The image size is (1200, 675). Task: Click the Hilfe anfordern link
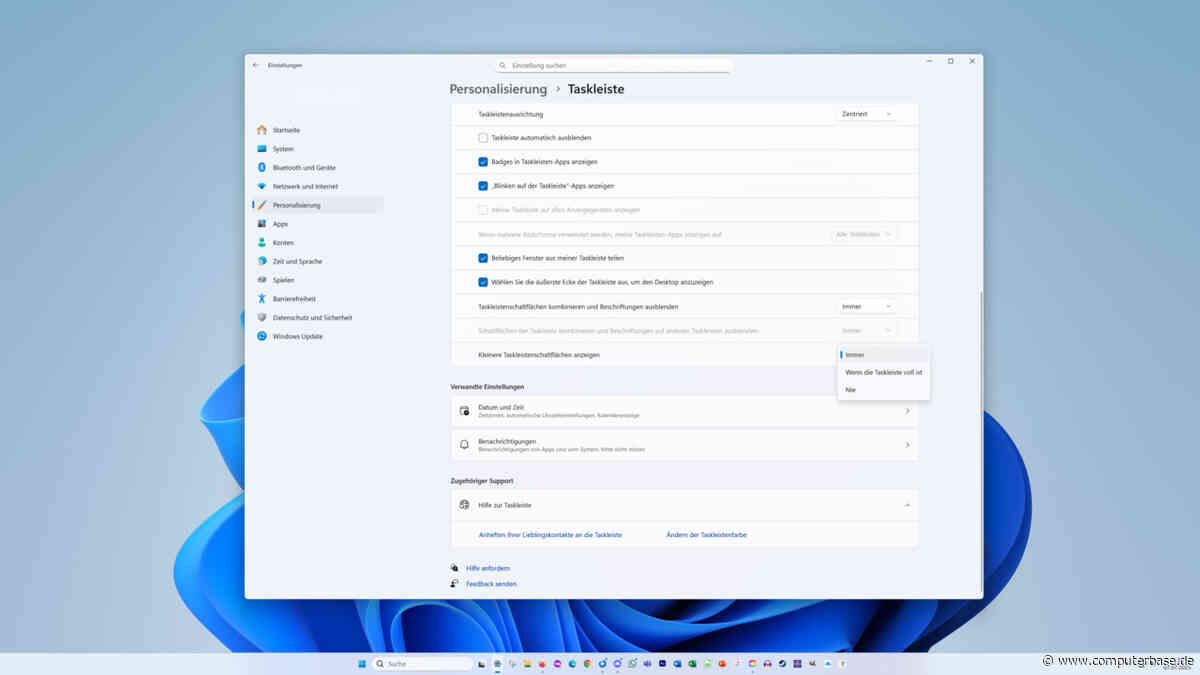488,568
